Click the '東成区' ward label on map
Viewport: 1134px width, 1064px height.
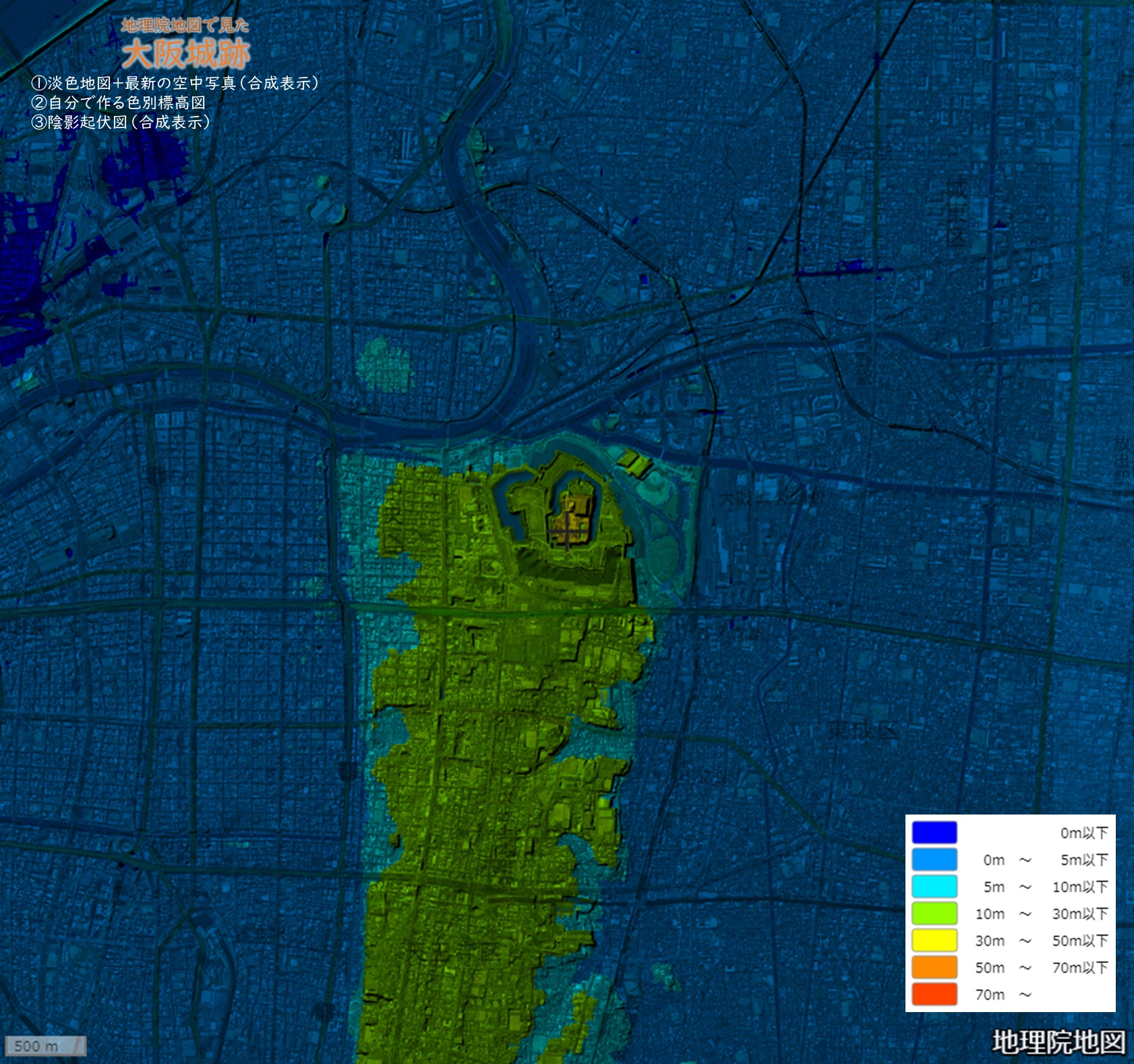coord(864,731)
